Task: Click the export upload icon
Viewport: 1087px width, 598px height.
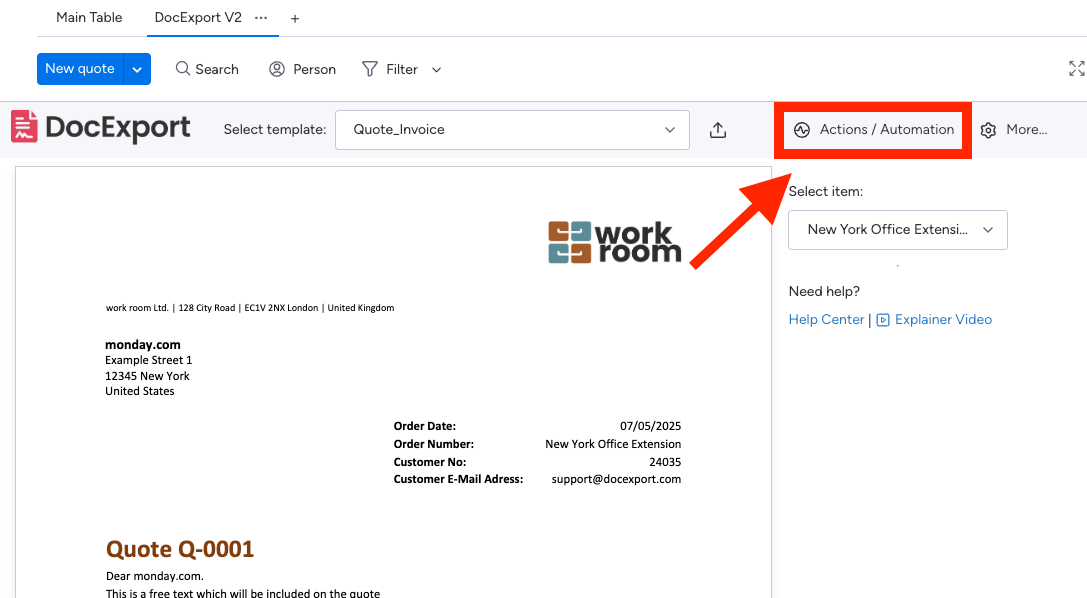Action: pos(718,130)
